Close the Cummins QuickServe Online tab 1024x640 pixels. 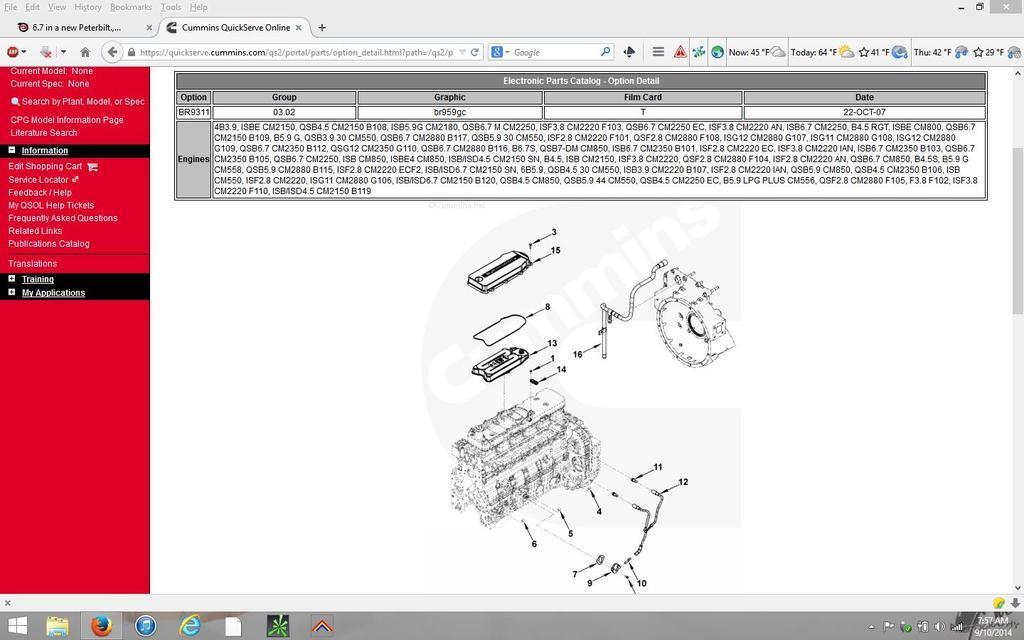[x=298, y=27]
